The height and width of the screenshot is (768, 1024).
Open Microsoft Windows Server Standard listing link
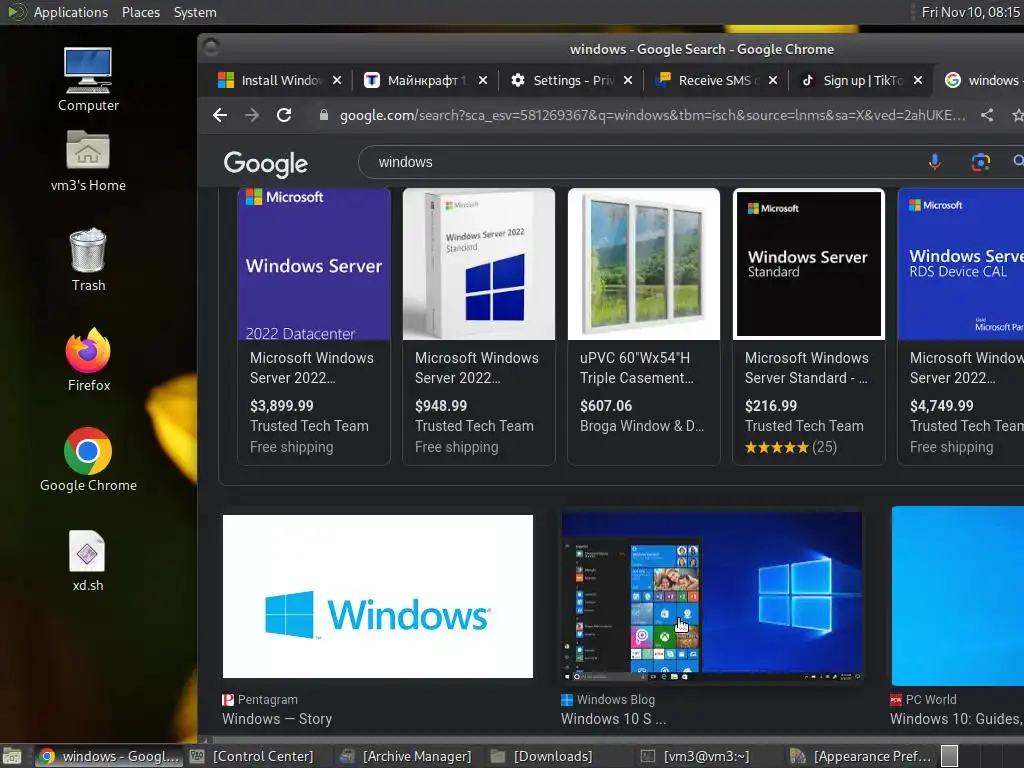[807, 368]
